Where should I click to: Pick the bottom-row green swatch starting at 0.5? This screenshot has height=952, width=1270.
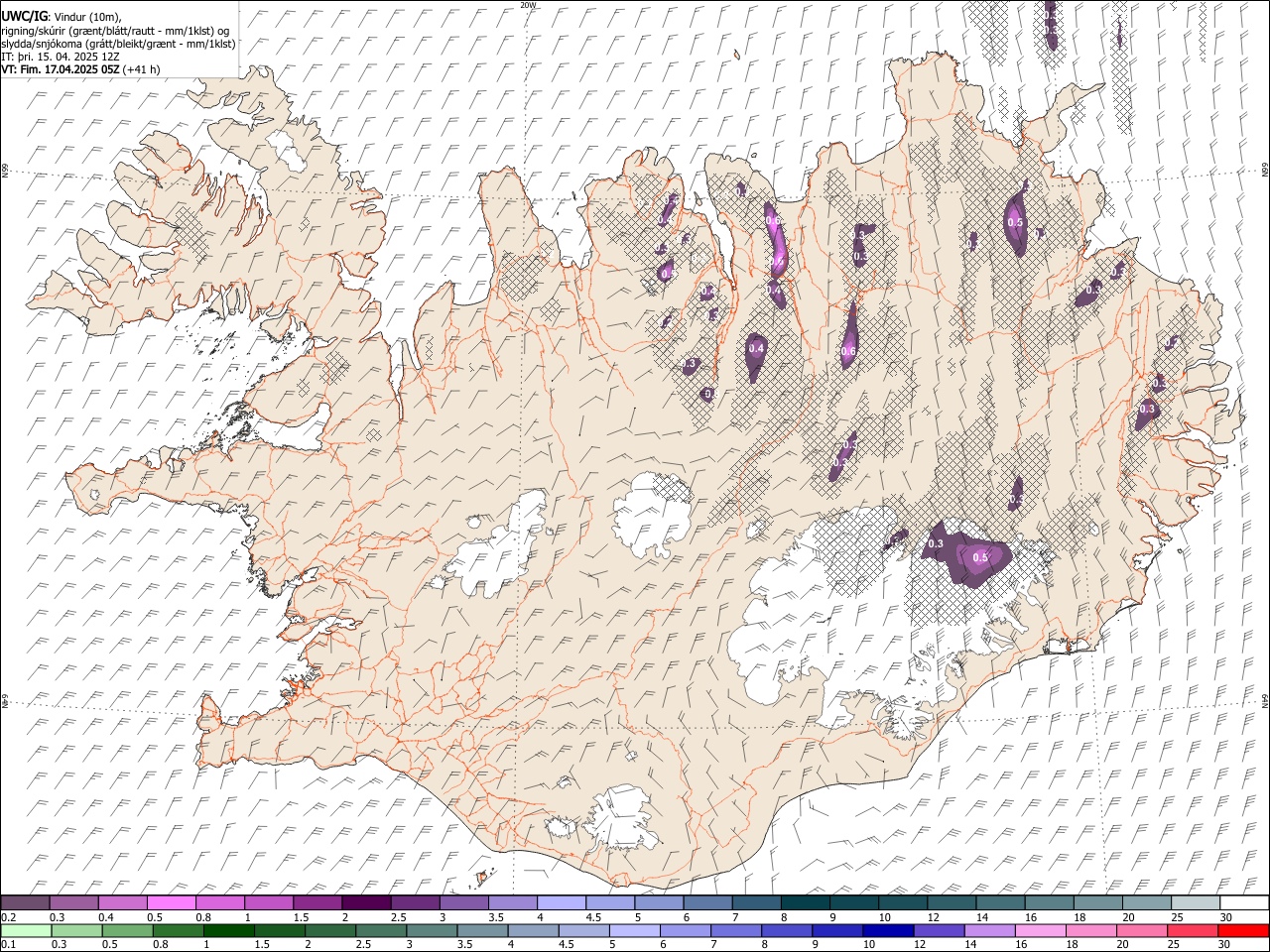pyautogui.click(x=128, y=930)
